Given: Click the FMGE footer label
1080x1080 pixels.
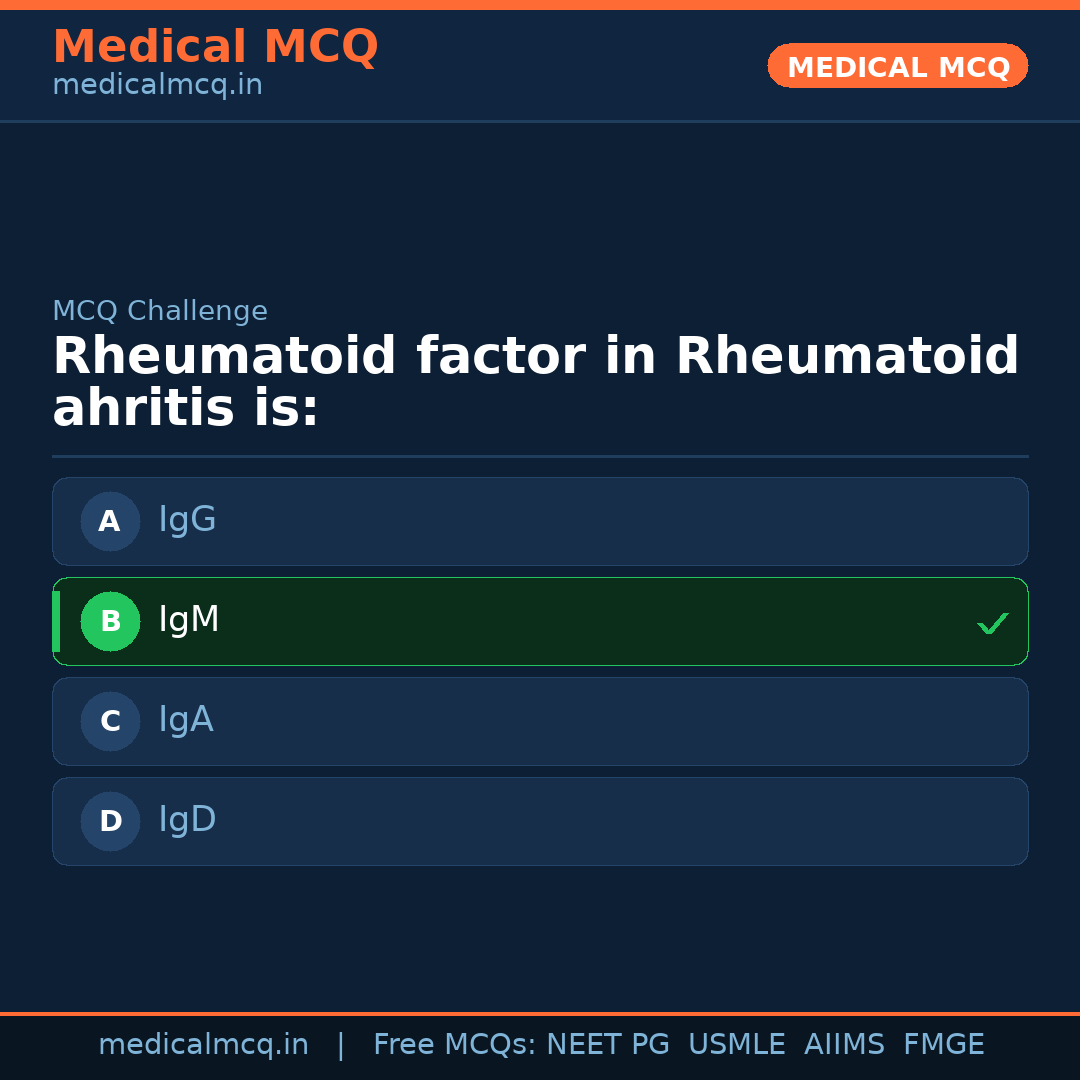Looking at the screenshot, I should (x=943, y=1045).
